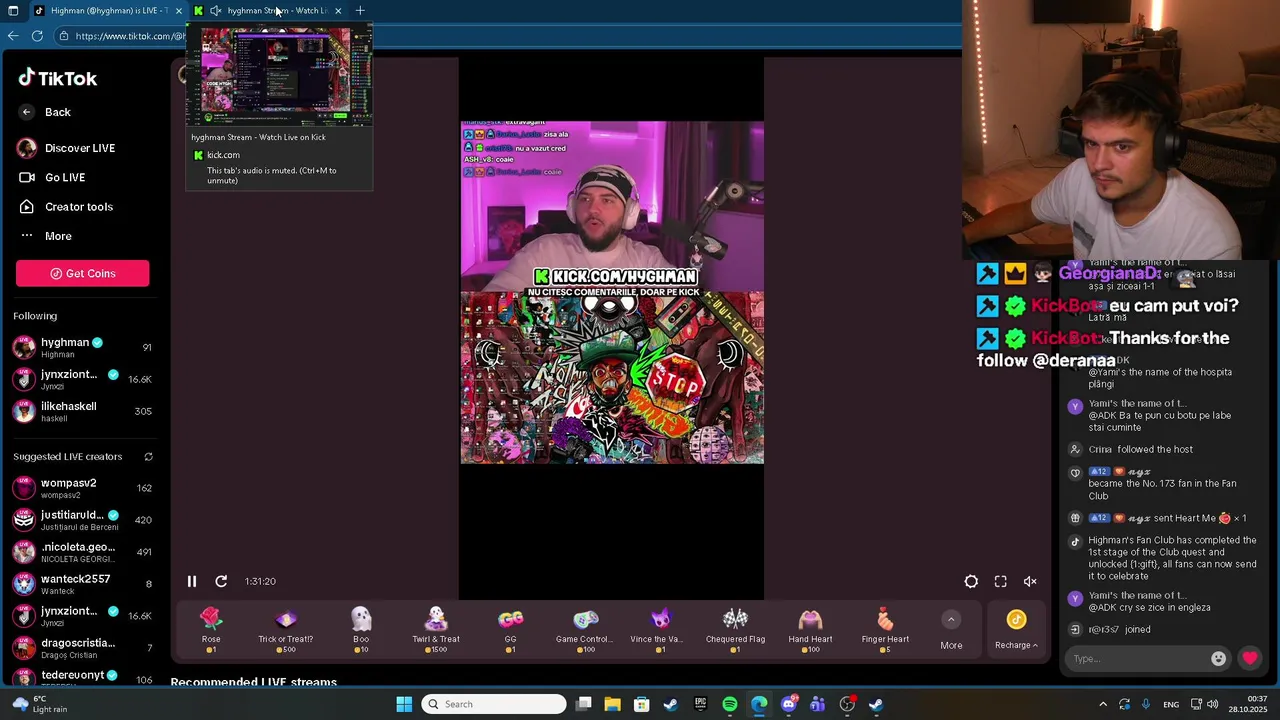Open wompasv2 suggested creator
The image size is (1280, 720).
[82, 488]
